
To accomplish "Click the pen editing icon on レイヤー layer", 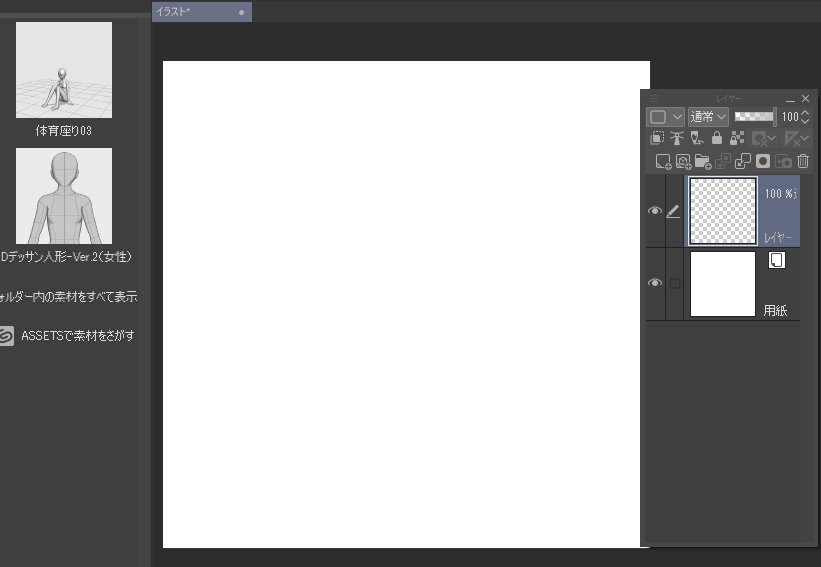I will [673, 211].
